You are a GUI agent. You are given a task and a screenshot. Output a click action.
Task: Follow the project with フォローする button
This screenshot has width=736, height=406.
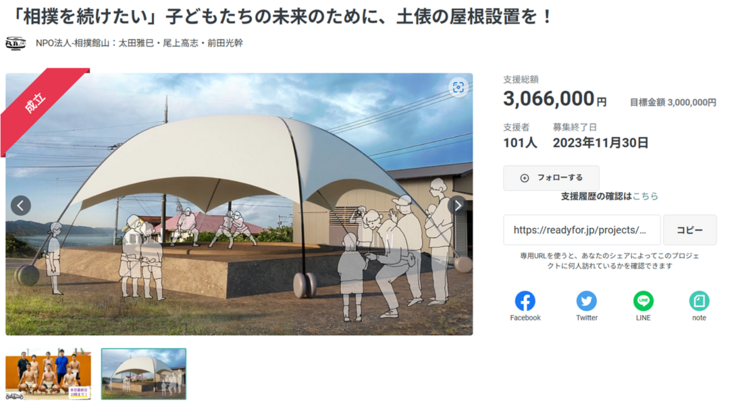[551, 178]
